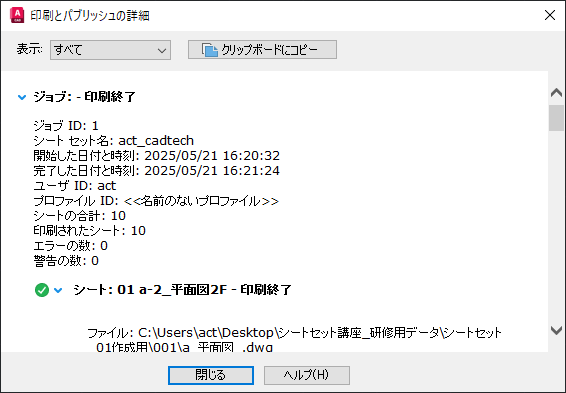Image resolution: width=566 pixels, height=393 pixels.
Task: Close the 印刷とパブリッシュの詳細 dialog
Action: 550,15
